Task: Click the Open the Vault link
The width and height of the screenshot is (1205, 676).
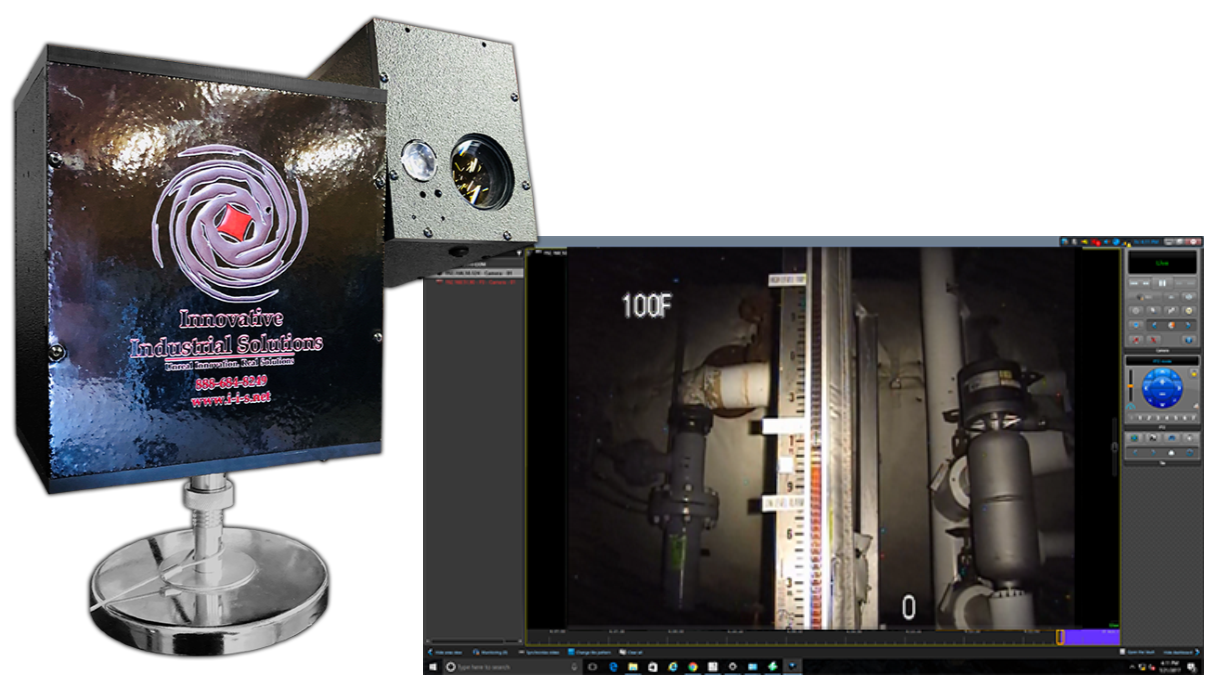Action: tap(1140, 652)
